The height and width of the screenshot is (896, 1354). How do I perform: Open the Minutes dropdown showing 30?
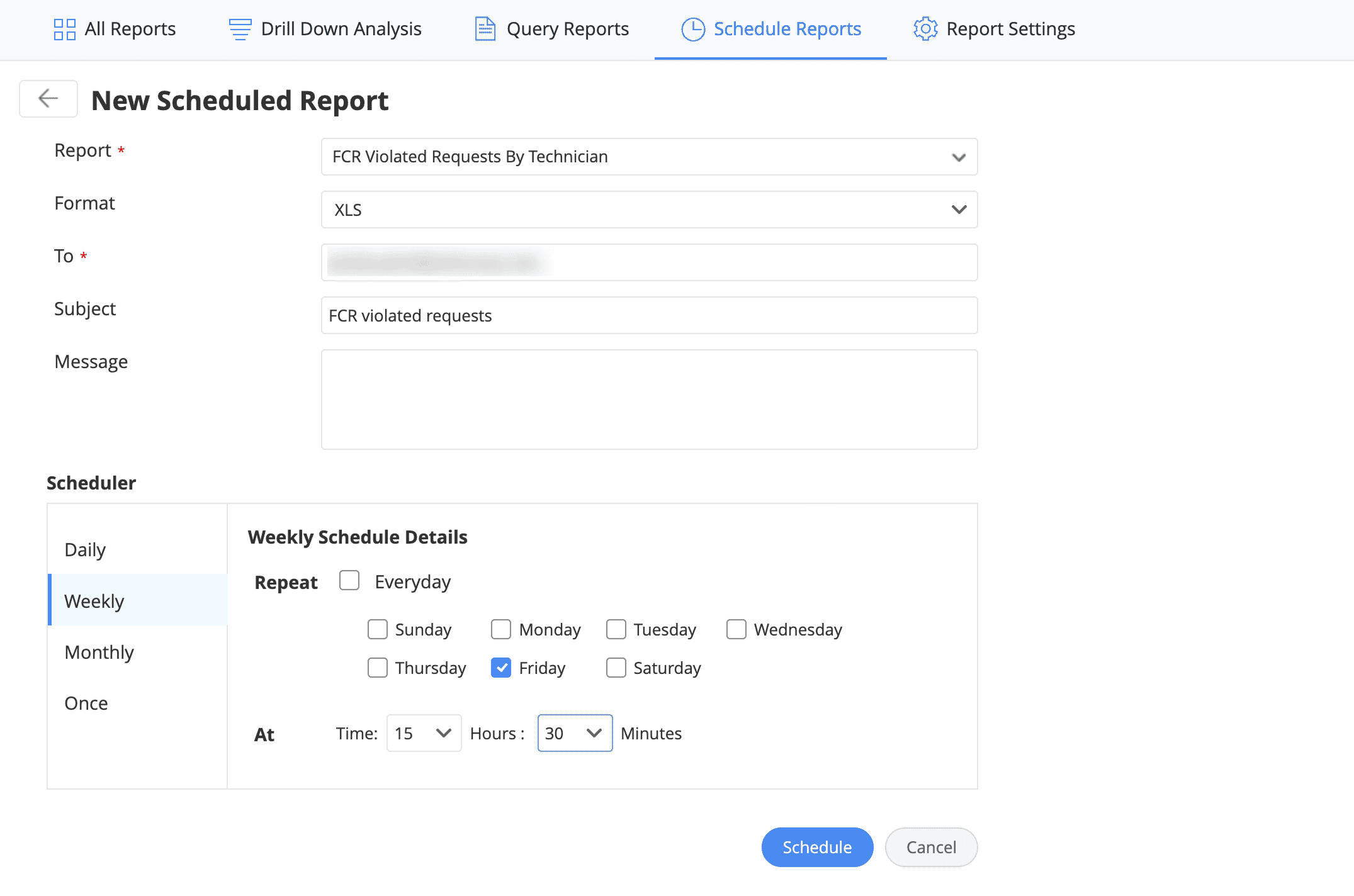(x=574, y=733)
